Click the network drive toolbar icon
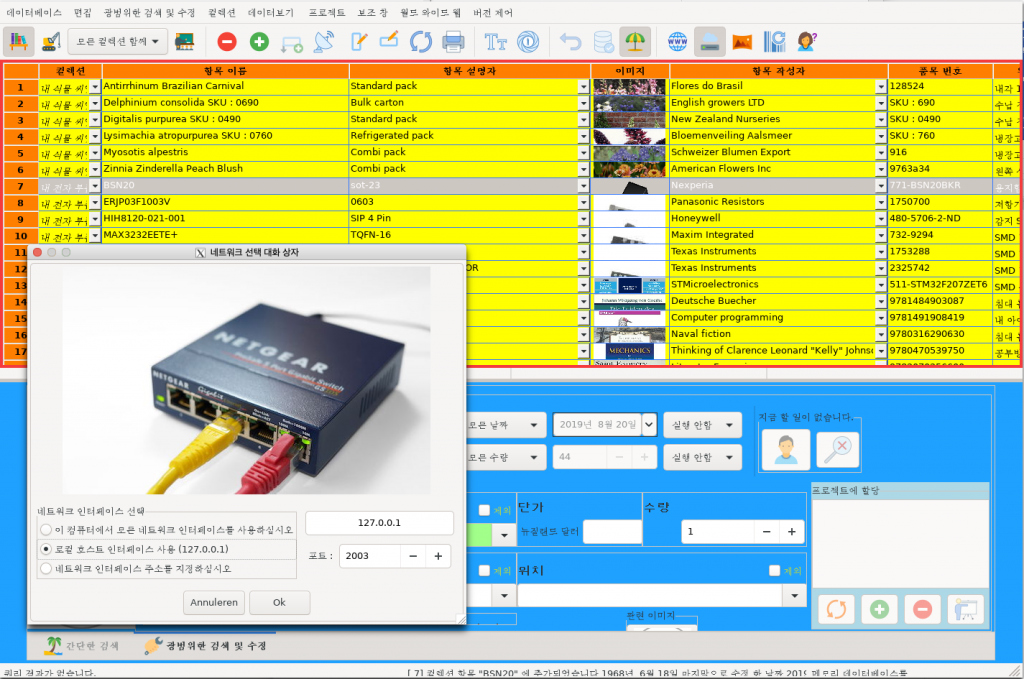 pyautogui.click(x=710, y=42)
